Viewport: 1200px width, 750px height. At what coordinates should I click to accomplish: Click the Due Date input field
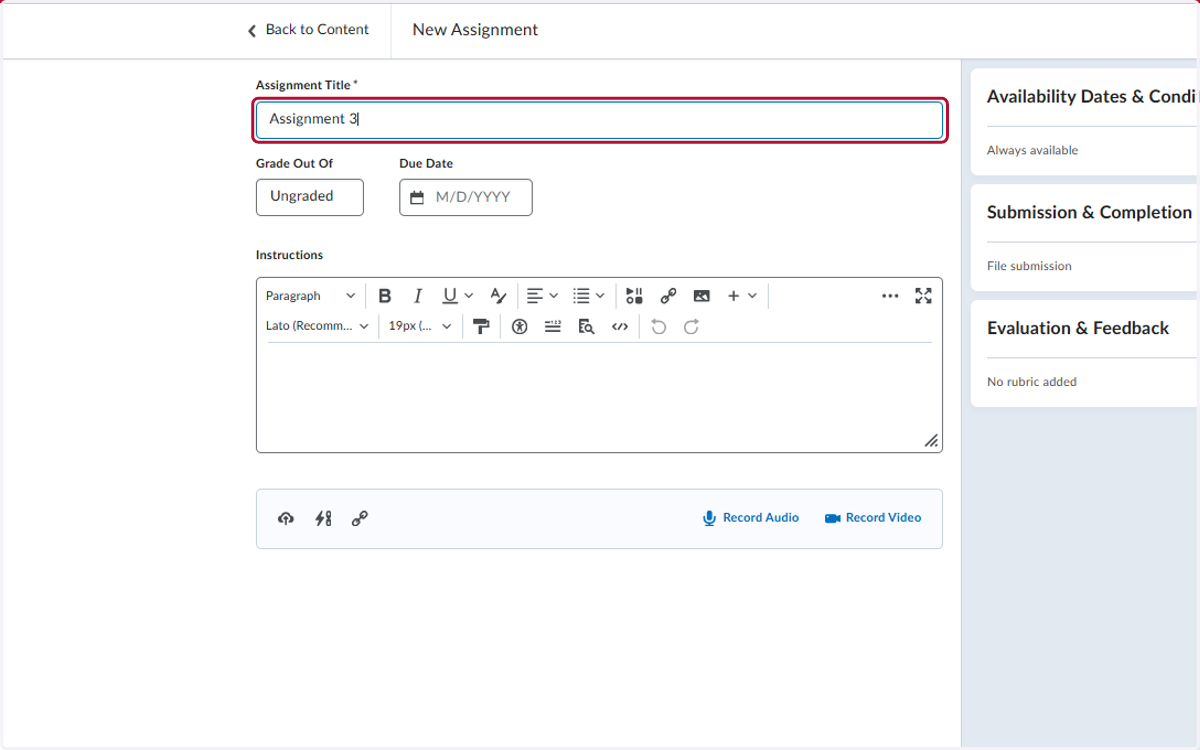pyautogui.click(x=466, y=197)
